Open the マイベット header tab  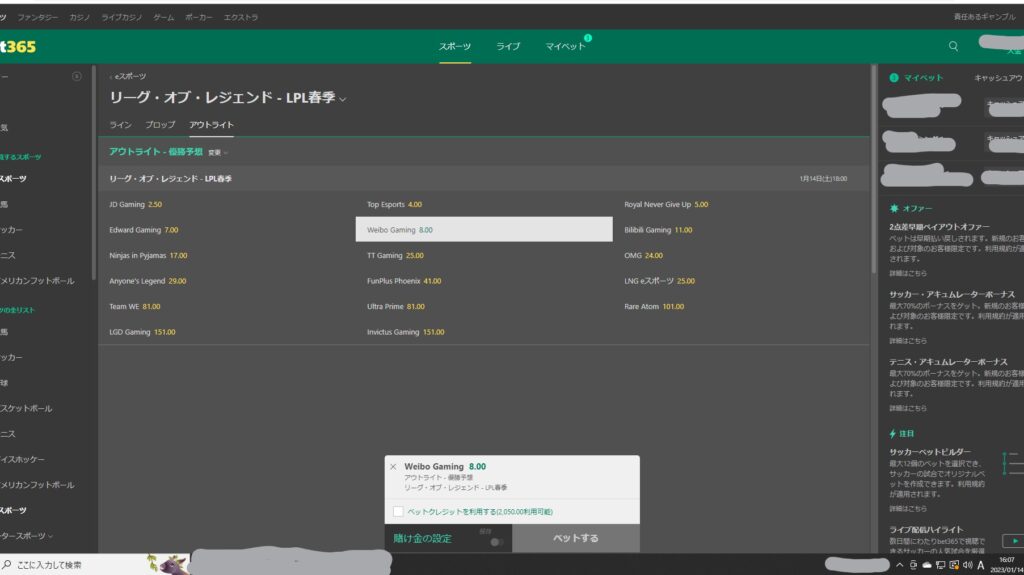point(565,46)
